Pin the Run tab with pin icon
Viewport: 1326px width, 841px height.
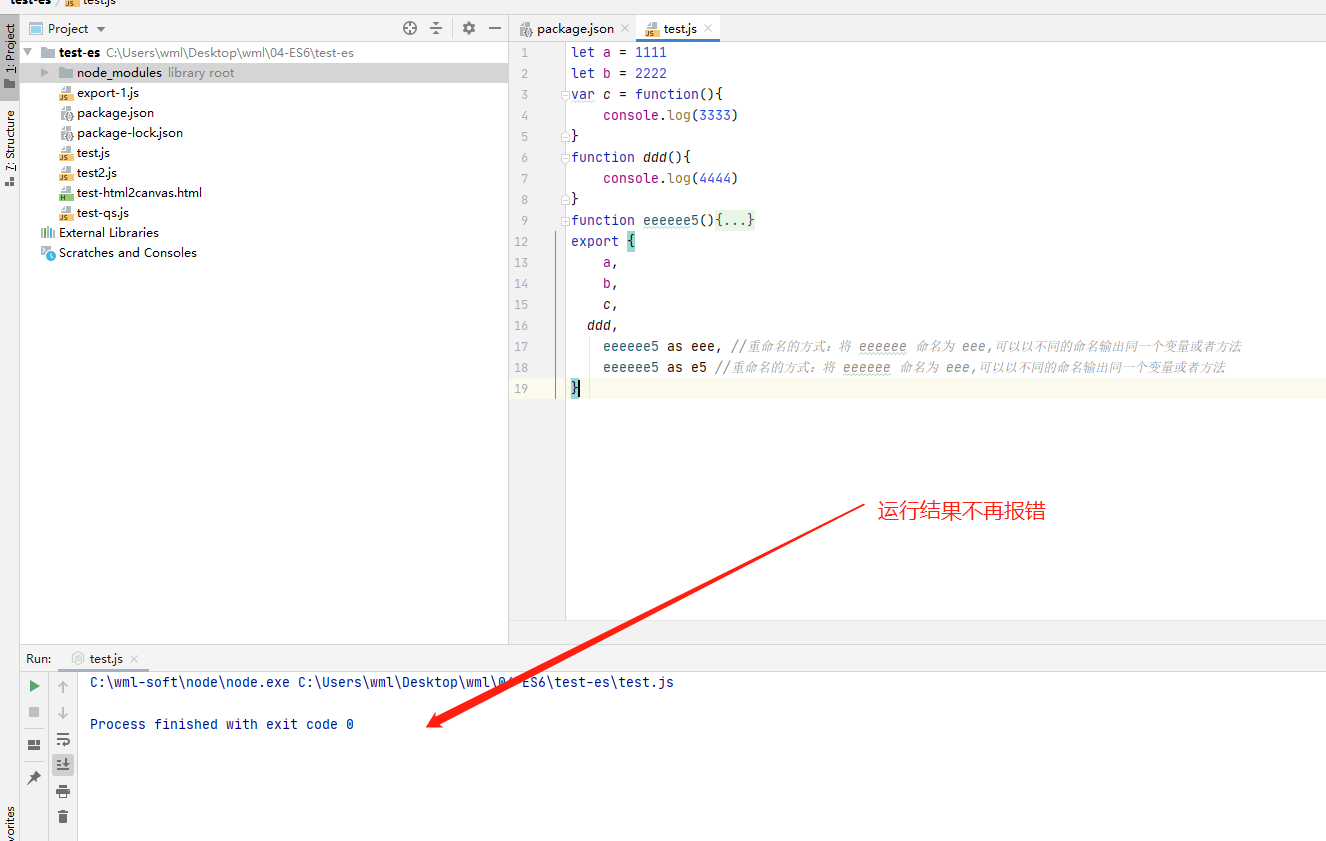point(34,778)
